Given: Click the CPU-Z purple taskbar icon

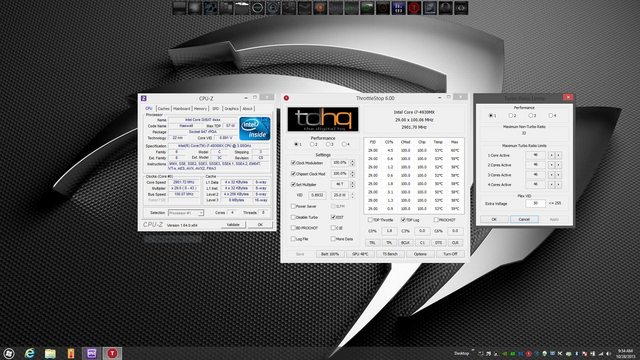Looking at the screenshot, I should point(91,353).
